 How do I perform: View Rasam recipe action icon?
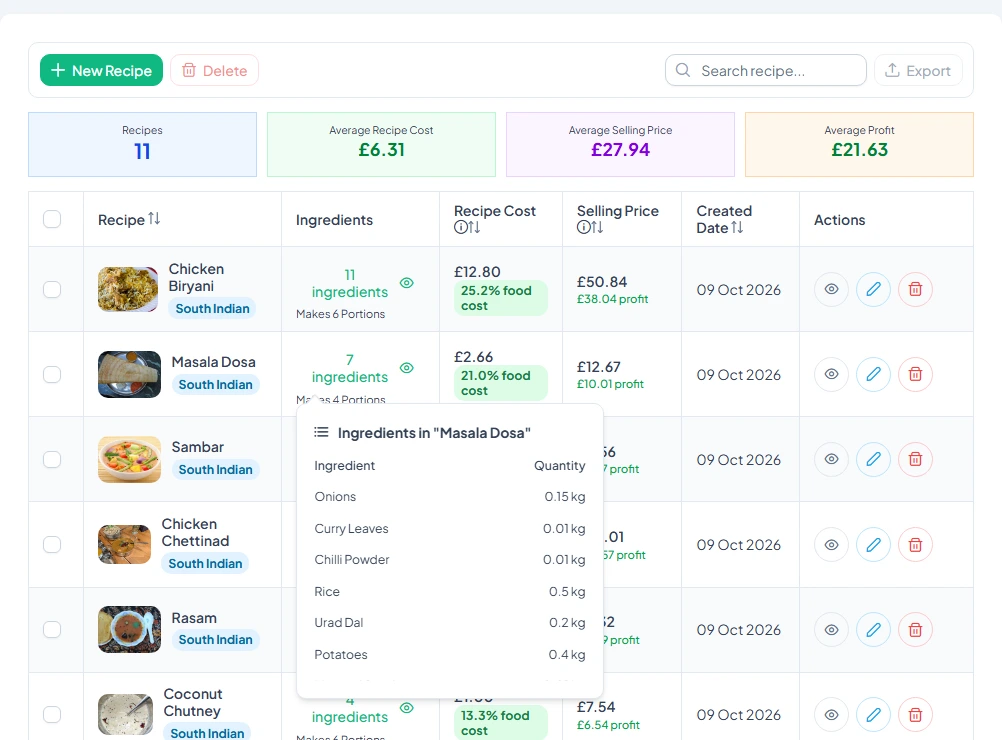click(831, 629)
